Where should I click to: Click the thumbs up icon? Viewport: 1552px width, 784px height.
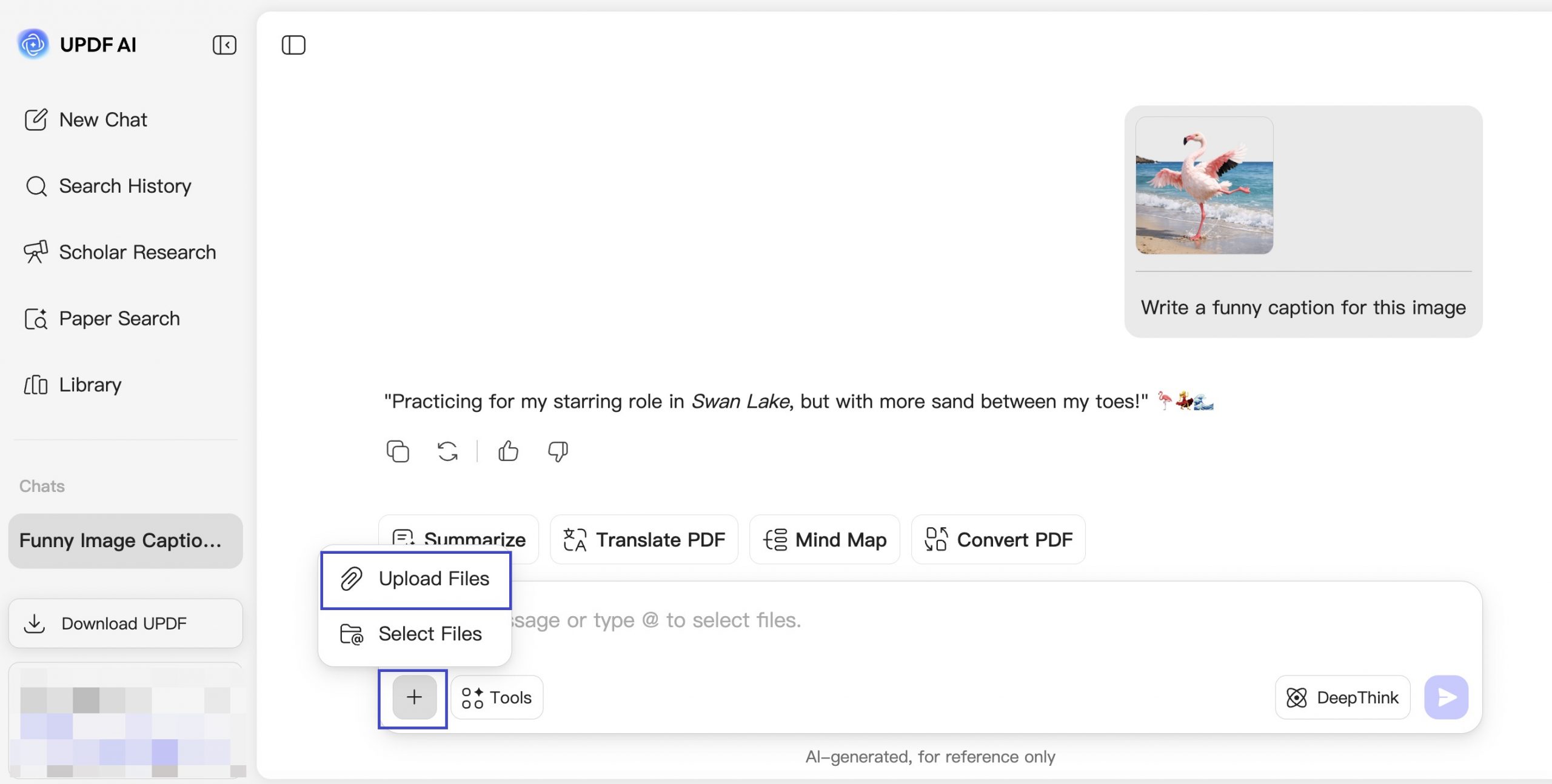(x=508, y=451)
